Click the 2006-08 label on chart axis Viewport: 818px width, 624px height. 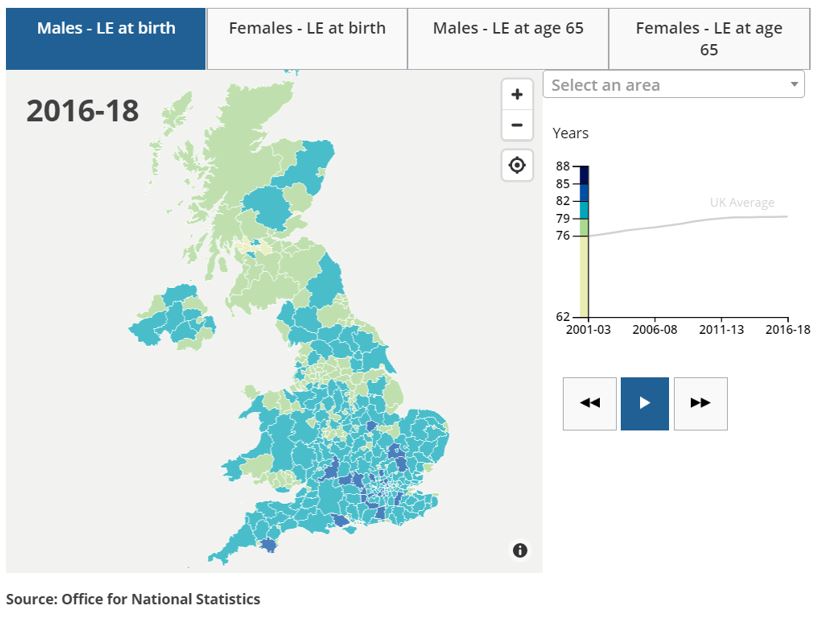point(656,329)
